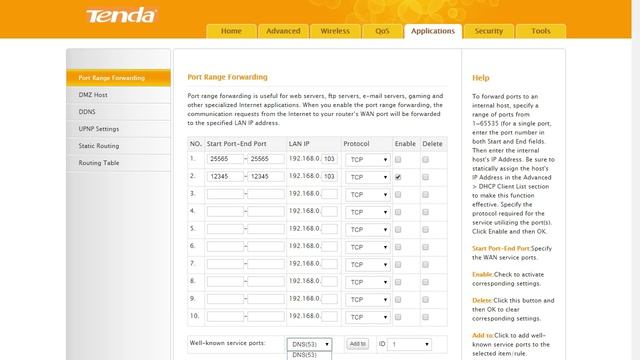Mark rule 3 for deletion
Viewport: 640px width, 360px height.
426,195
